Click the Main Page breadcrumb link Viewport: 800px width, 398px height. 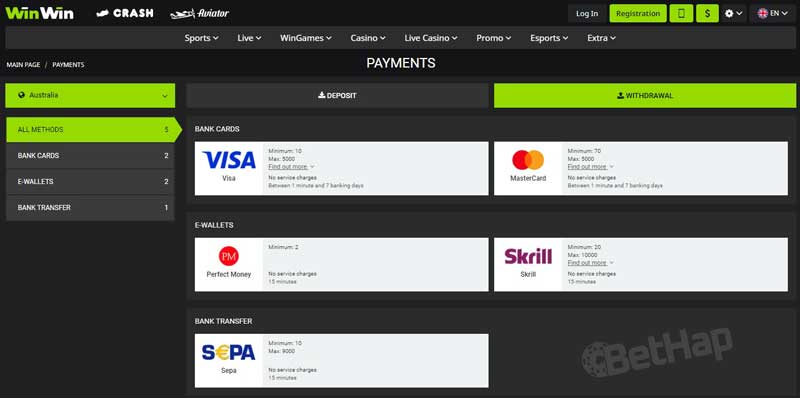point(23,65)
